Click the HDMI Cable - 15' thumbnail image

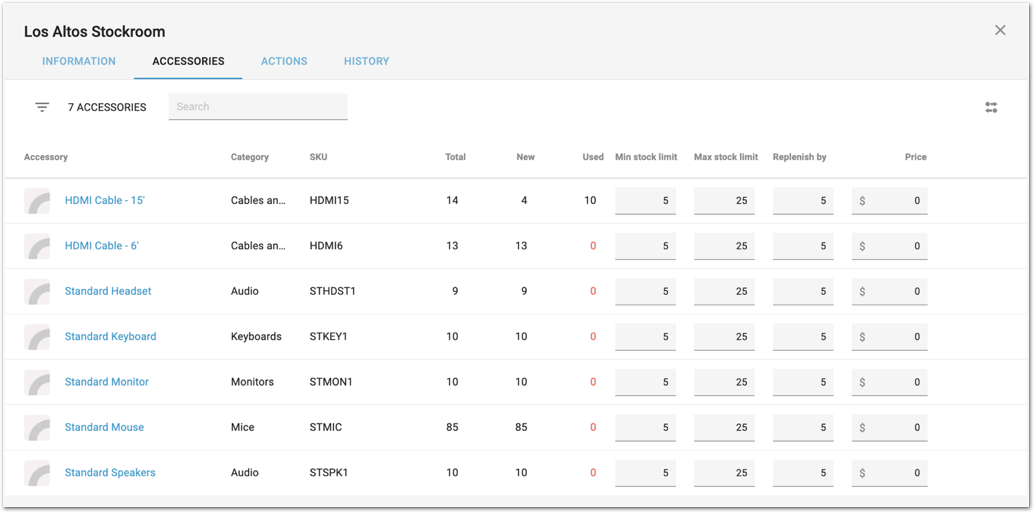[37, 201]
